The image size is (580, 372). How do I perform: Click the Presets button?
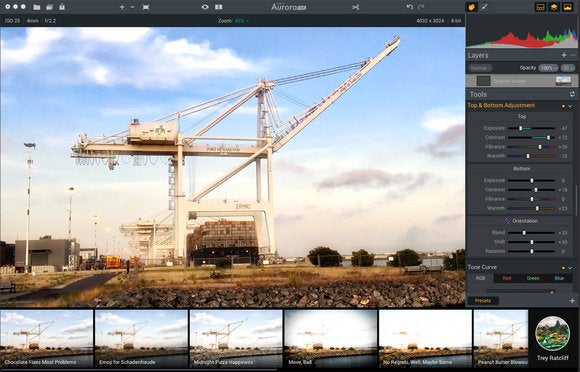[x=483, y=301]
